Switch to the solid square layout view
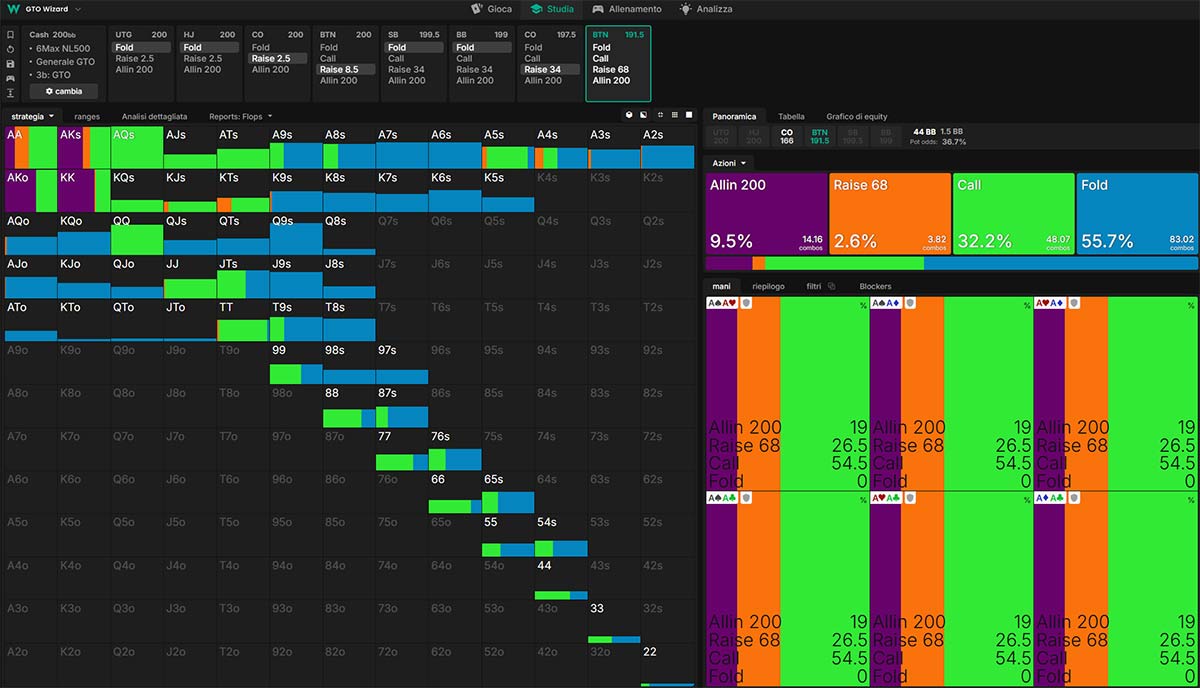Image resolution: width=1200 pixels, height=688 pixels. point(689,115)
